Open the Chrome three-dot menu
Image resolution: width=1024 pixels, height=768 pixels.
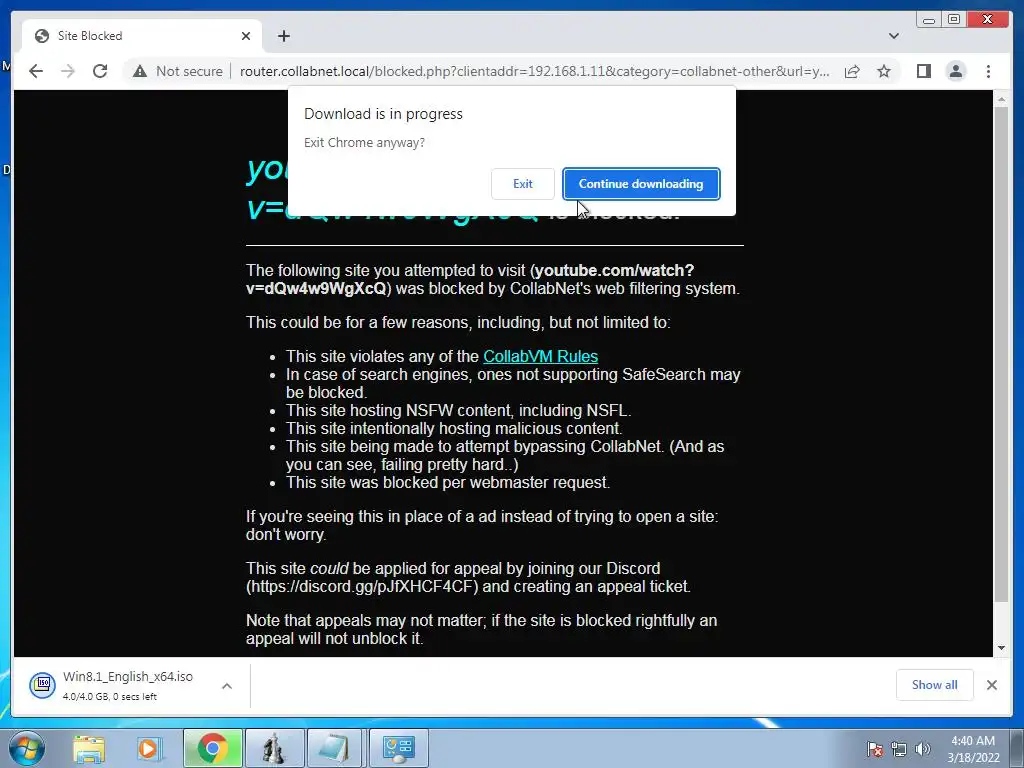(988, 71)
